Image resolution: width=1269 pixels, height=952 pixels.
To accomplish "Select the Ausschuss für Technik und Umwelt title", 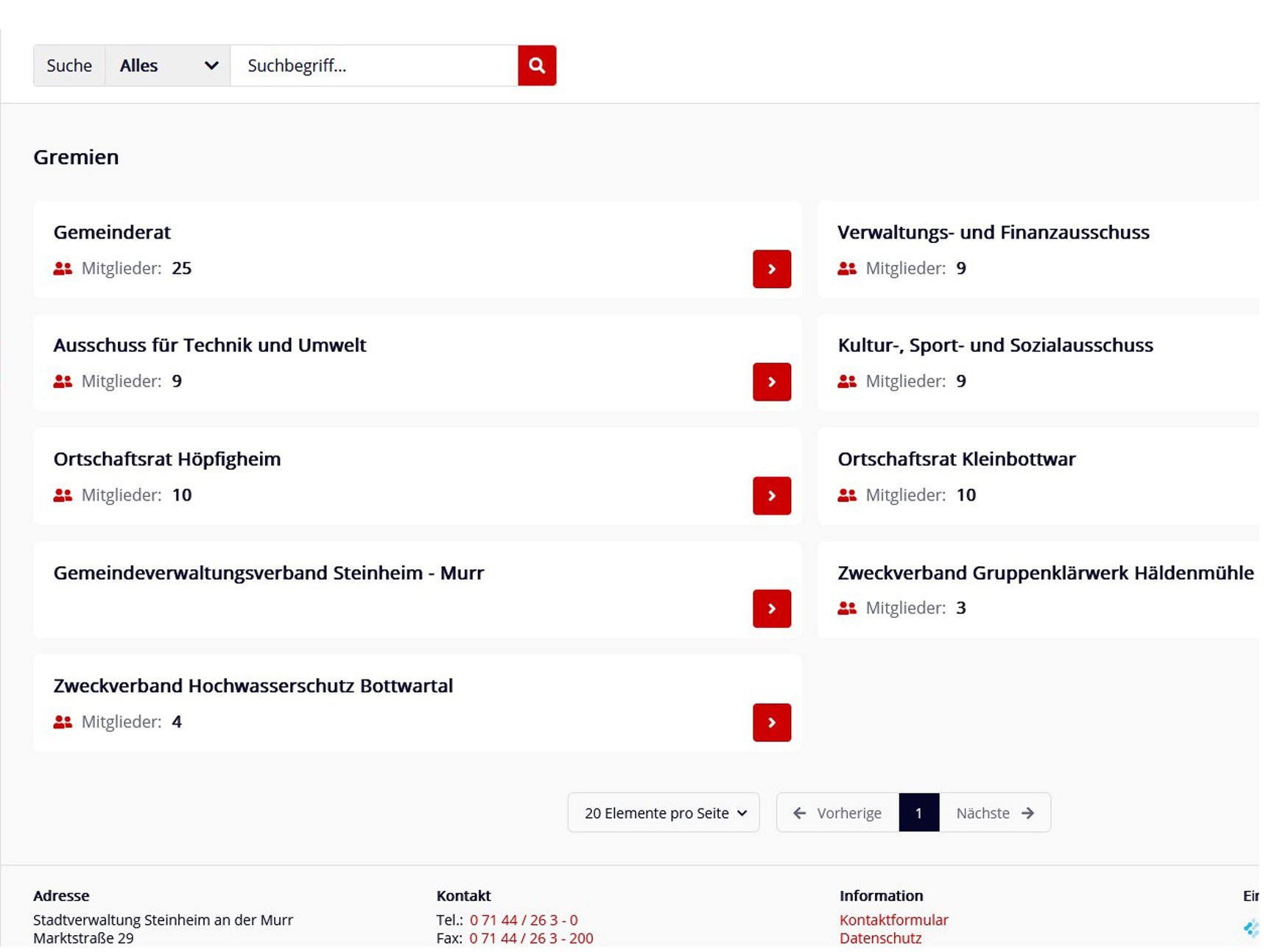I will tap(210, 345).
